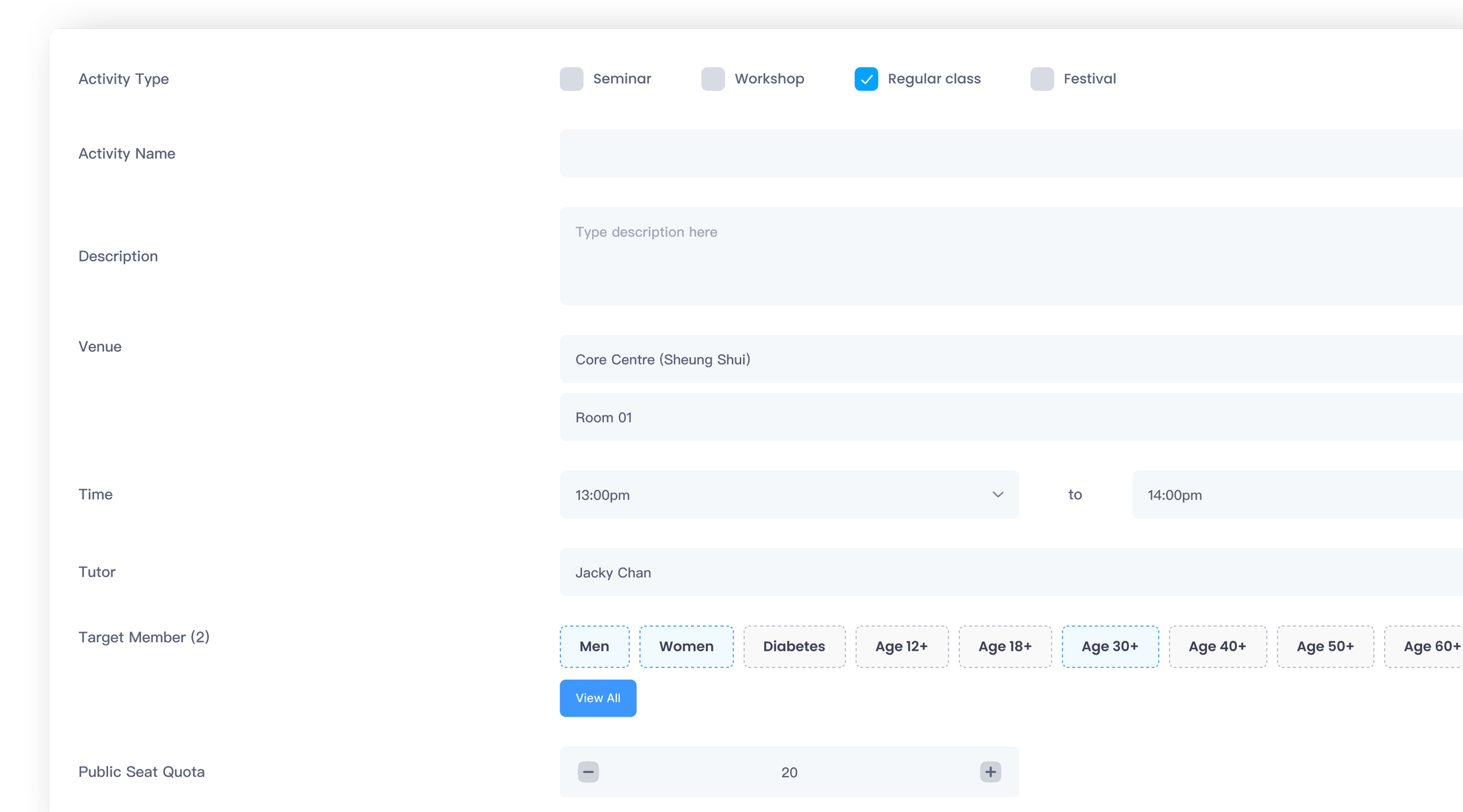
Task: Open the 14:00pm end time selector
Action: [1296, 494]
